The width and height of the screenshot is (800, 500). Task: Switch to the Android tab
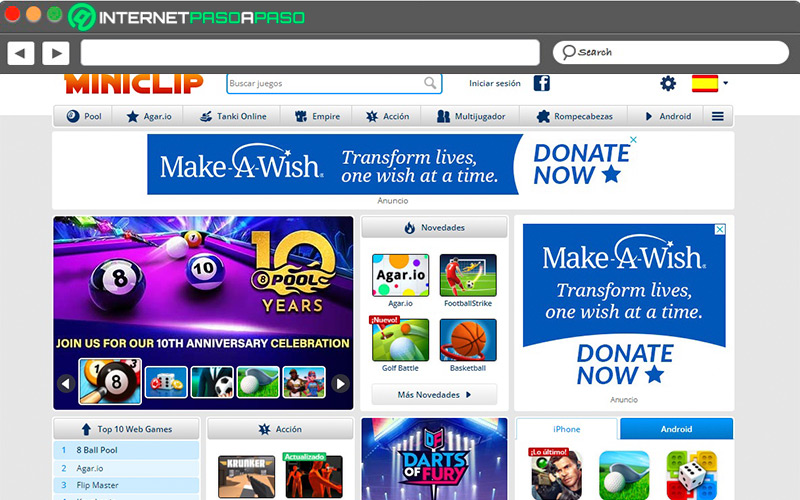[676, 429]
